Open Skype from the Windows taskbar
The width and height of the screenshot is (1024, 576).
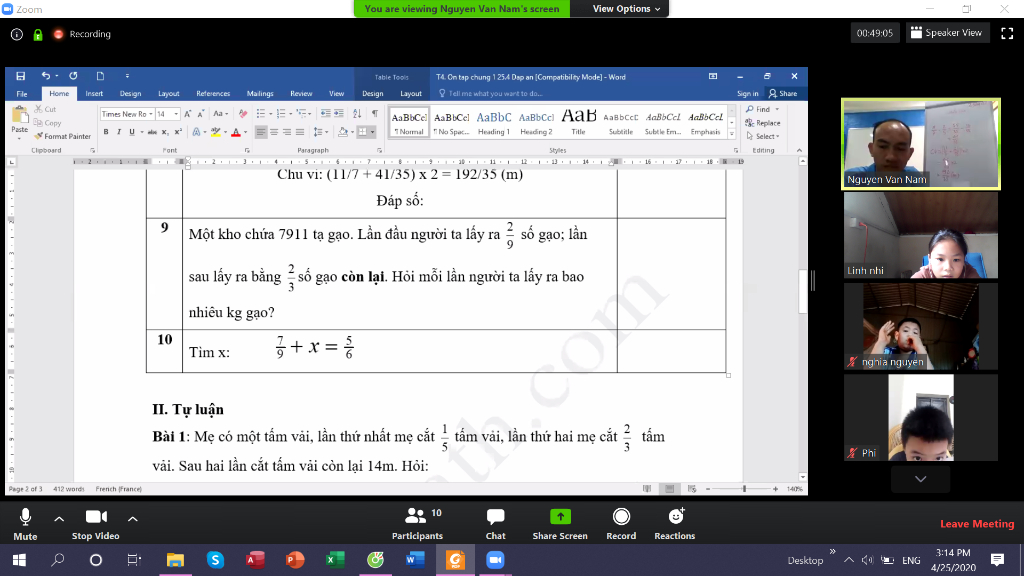(x=215, y=560)
